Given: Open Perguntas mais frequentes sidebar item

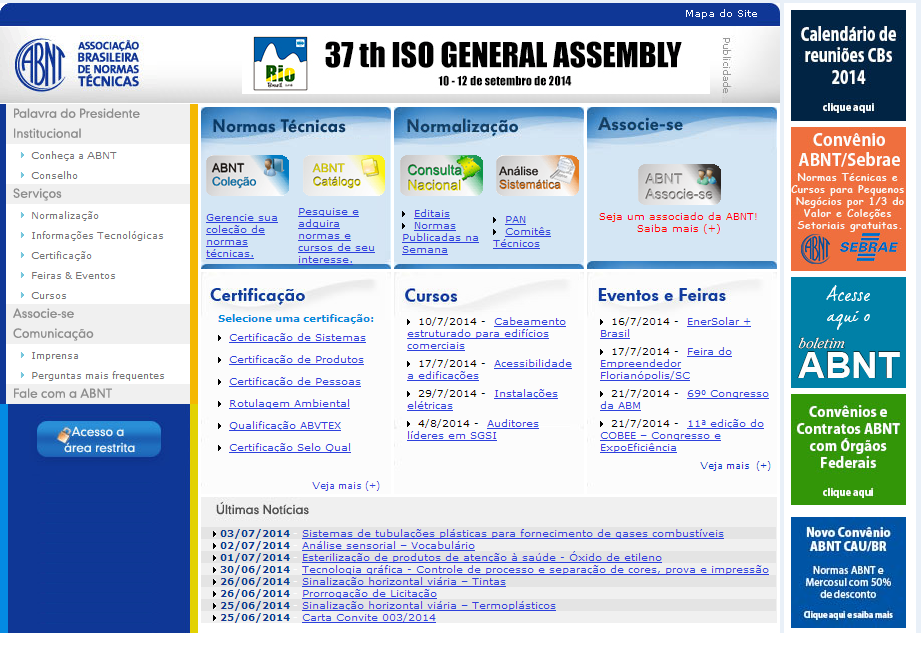Looking at the screenshot, I should pyautogui.click(x=98, y=375).
